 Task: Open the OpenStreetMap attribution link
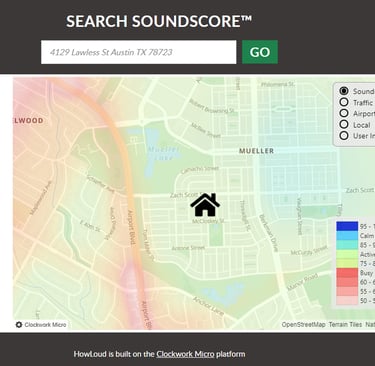(x=303, y=324)
